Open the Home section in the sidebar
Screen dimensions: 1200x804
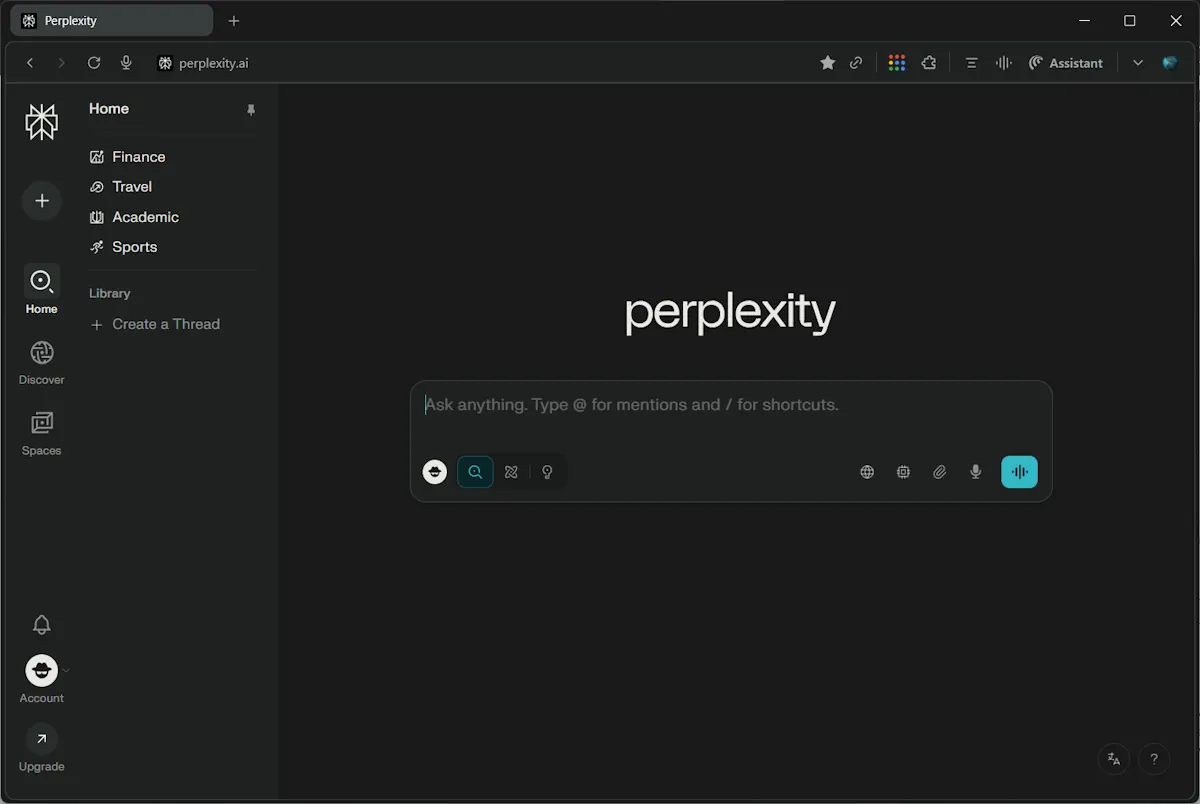pyautogui.click(x=41, y=290)
